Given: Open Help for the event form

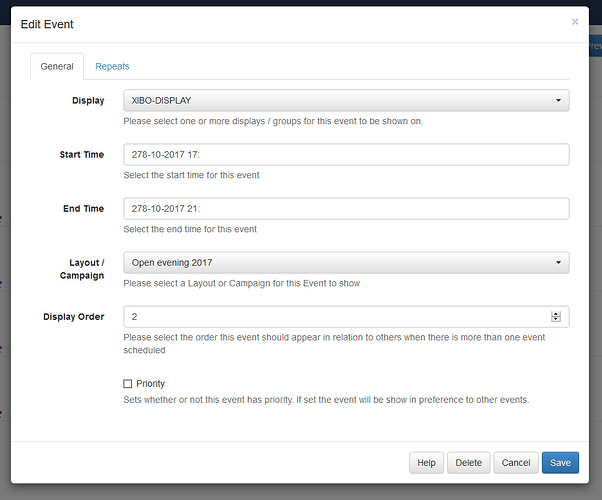Looking at the screenshot, I should (x=426, y=463).
